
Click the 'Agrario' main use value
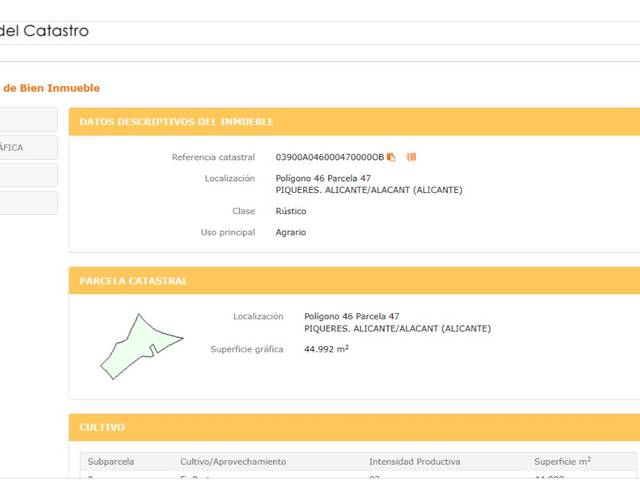[291, 232]
